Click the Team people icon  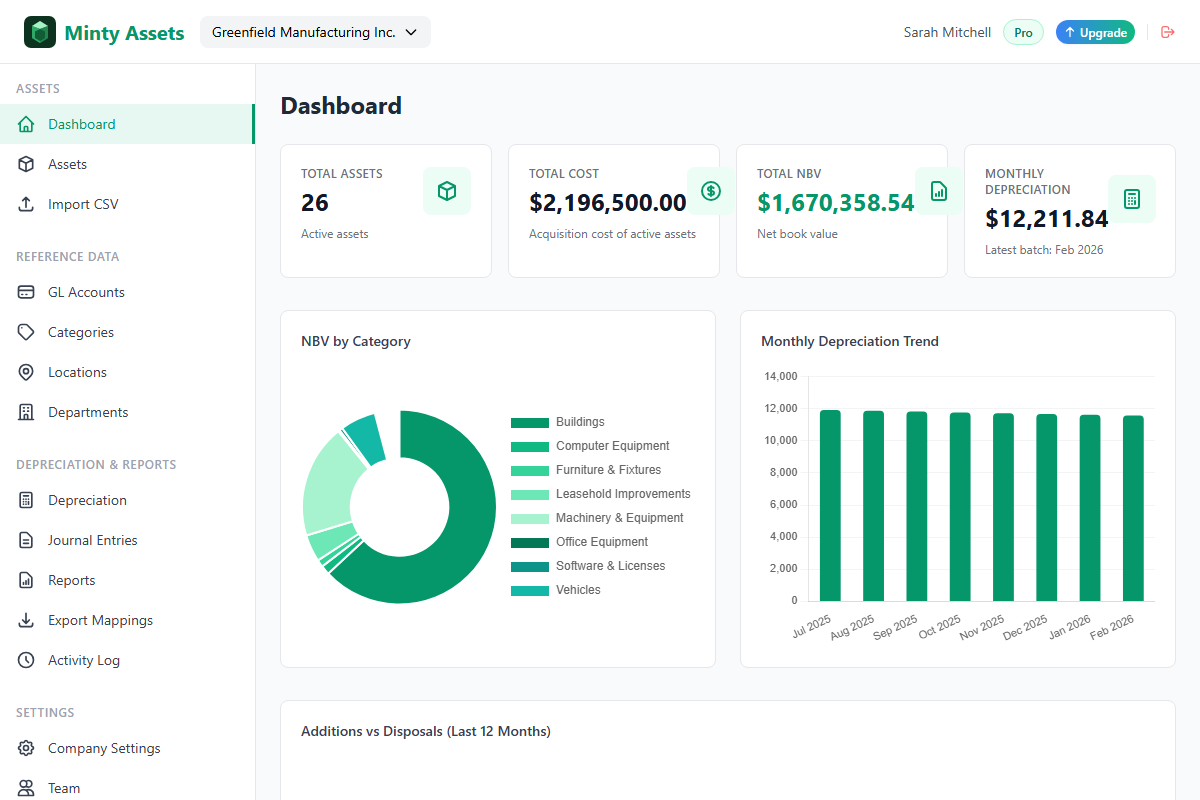27,788
